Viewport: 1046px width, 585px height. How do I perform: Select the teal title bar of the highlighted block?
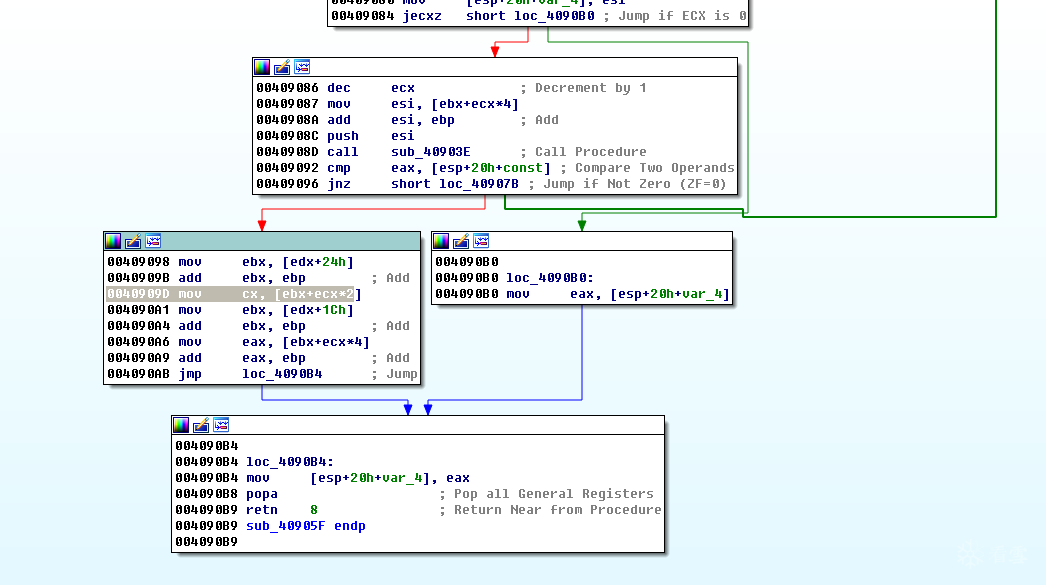(x=262, y=241)
